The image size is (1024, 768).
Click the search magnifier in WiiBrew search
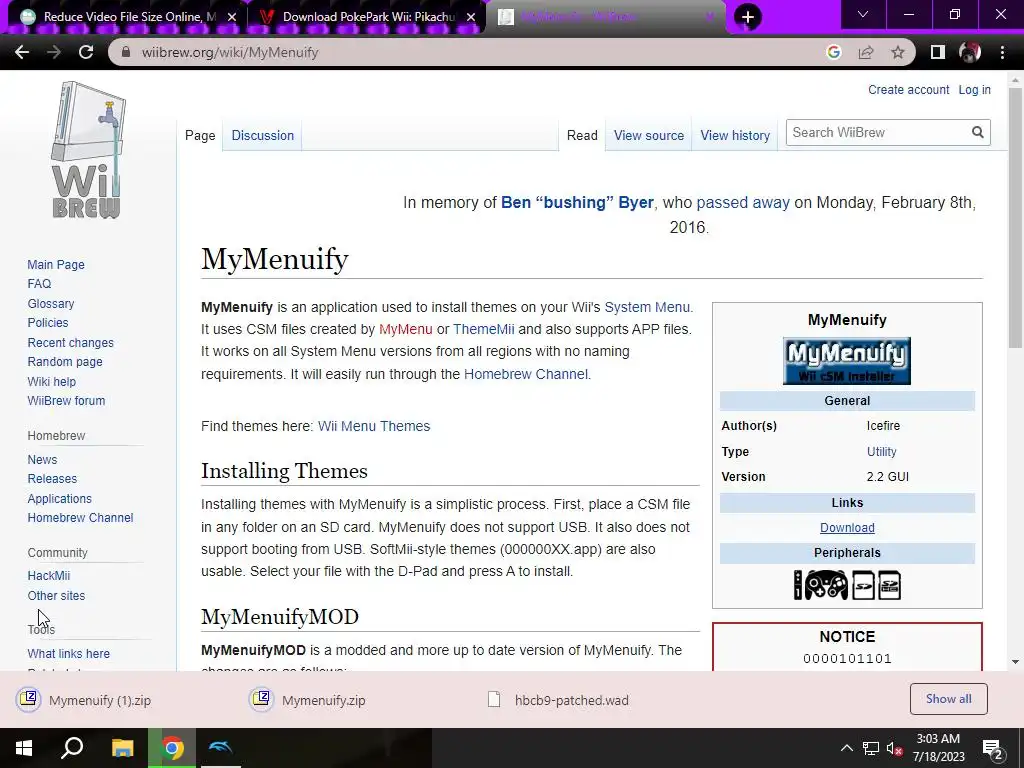(977, 133)
